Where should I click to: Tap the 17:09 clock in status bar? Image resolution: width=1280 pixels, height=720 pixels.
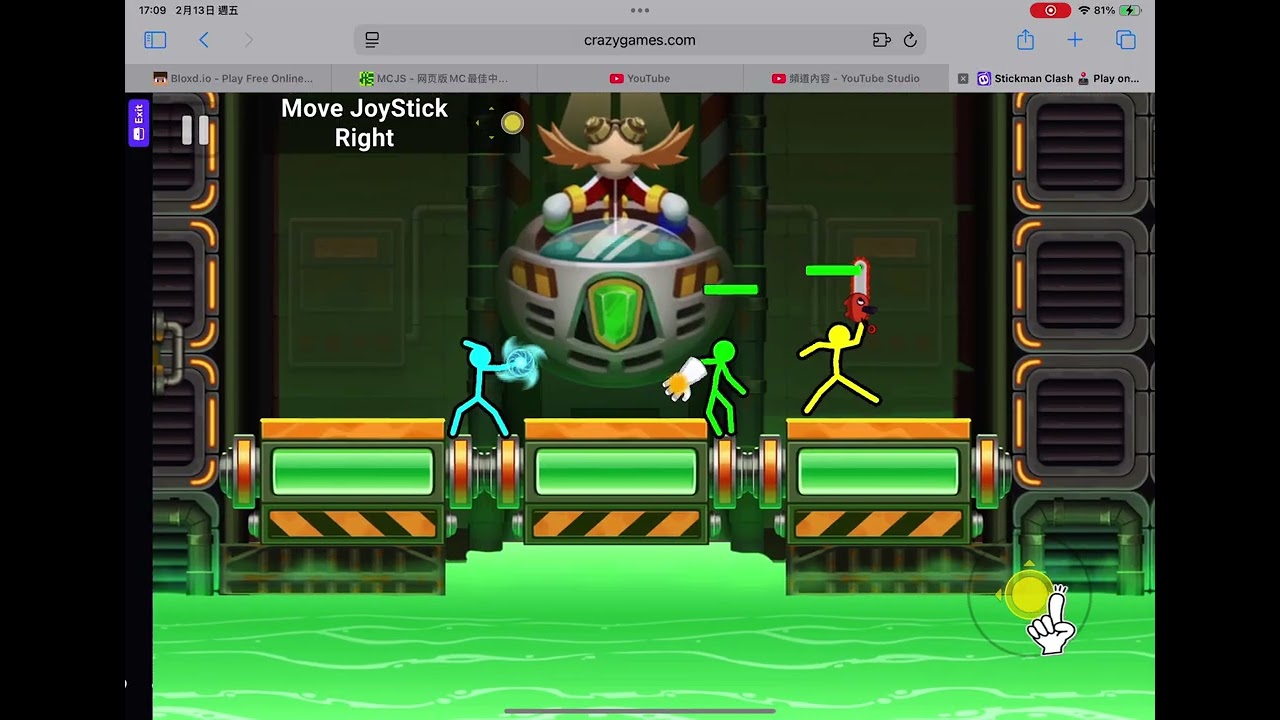[x=153, y=10]
